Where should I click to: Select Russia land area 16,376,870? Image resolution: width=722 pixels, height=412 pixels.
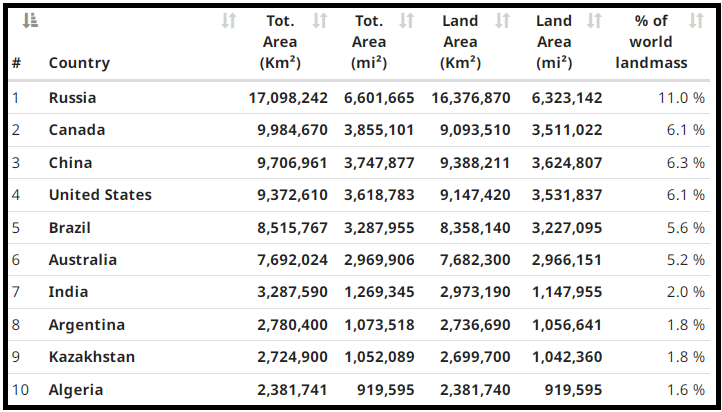pos(471,98)
